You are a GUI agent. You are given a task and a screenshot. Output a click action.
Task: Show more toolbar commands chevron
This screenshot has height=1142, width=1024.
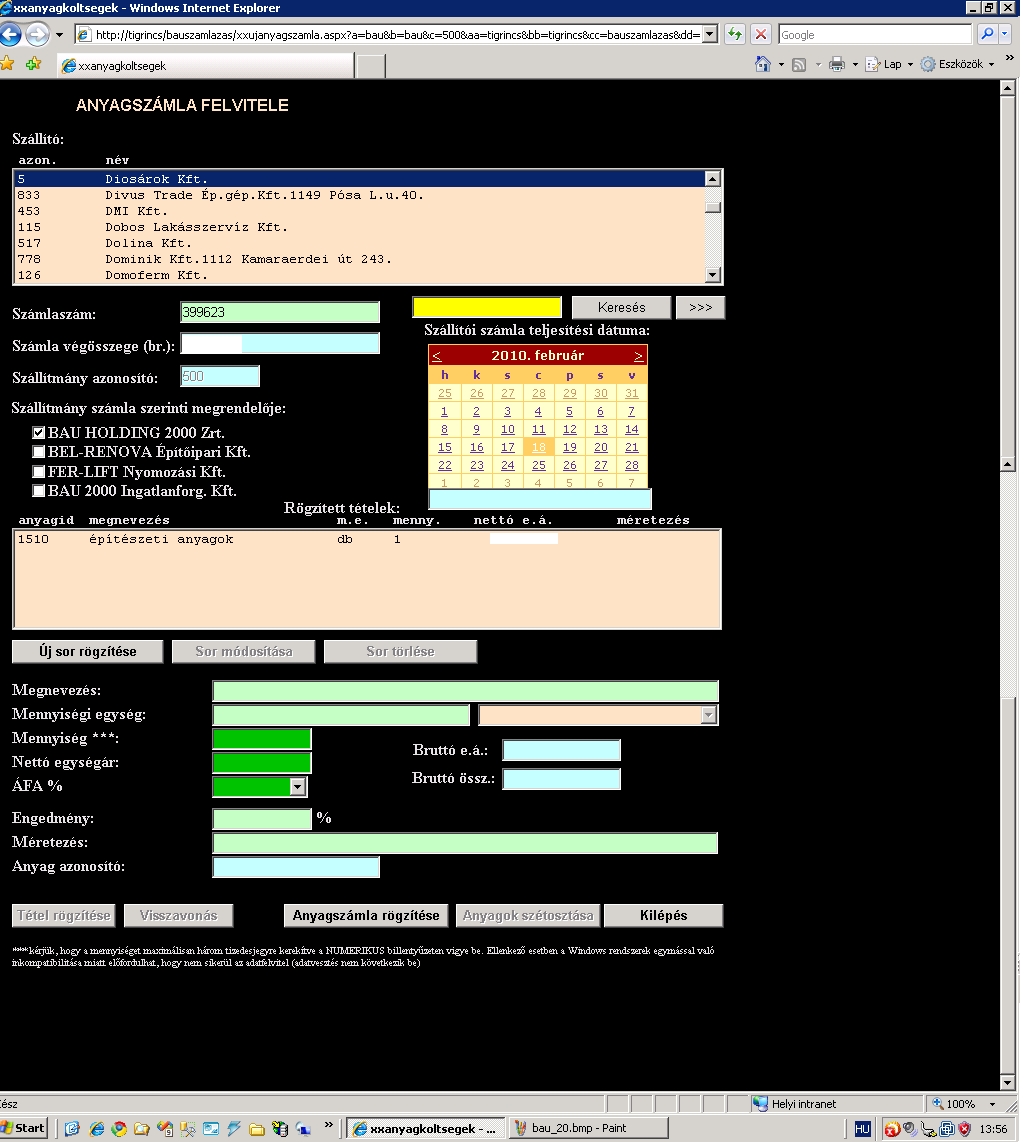tap(1009, 58)
